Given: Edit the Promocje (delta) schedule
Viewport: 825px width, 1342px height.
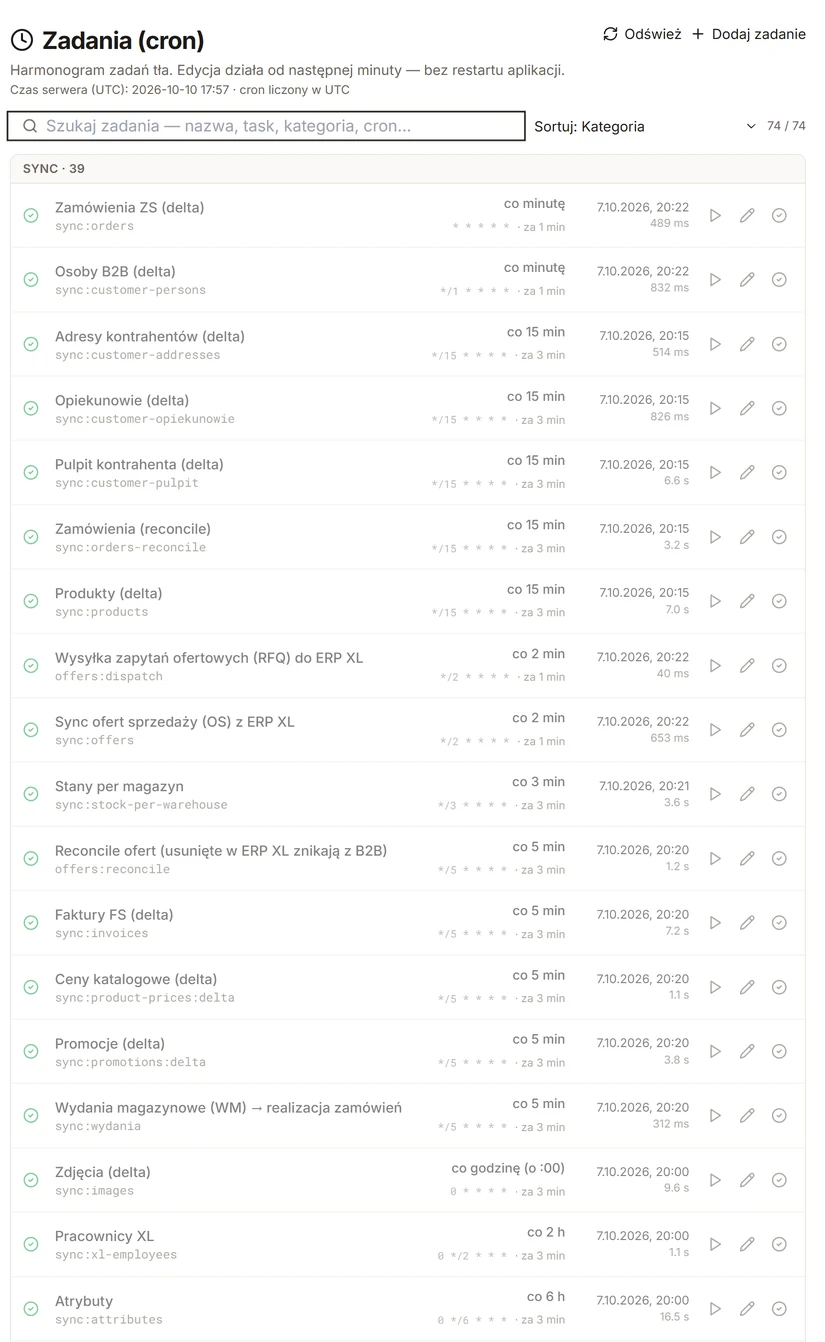Looking at the screenshot, I should tap(747, 1051).
